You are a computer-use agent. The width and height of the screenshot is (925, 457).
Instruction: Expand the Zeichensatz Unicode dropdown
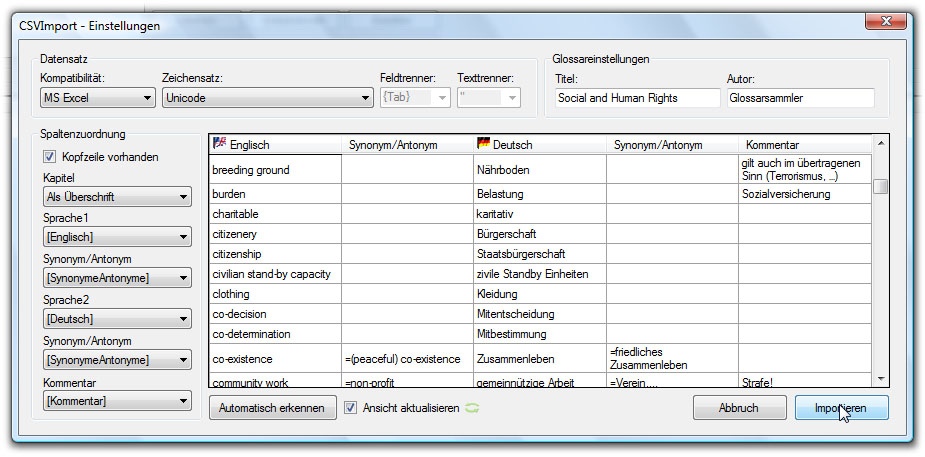pos(267,98)
